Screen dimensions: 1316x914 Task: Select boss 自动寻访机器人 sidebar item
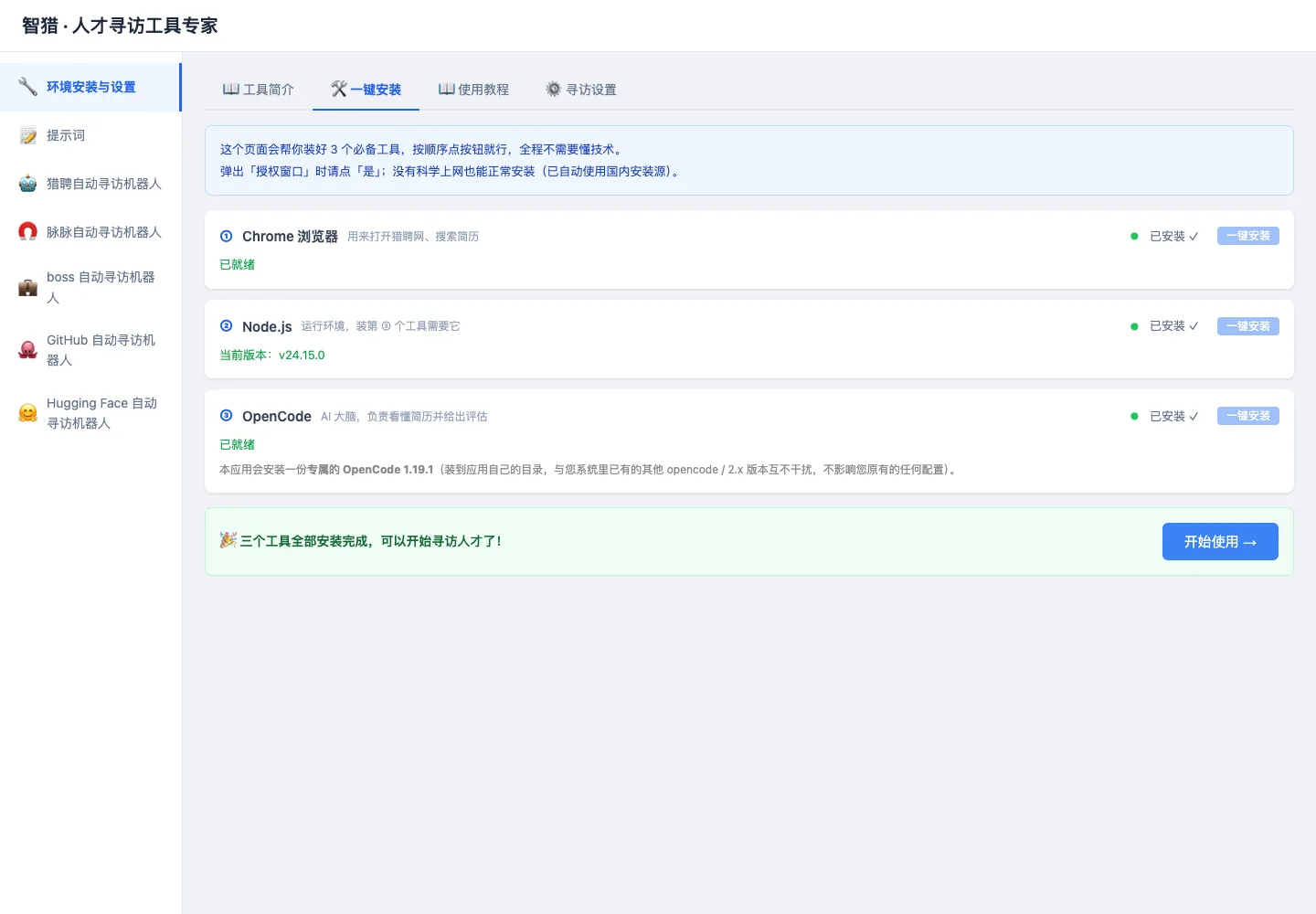coord(90,288)
